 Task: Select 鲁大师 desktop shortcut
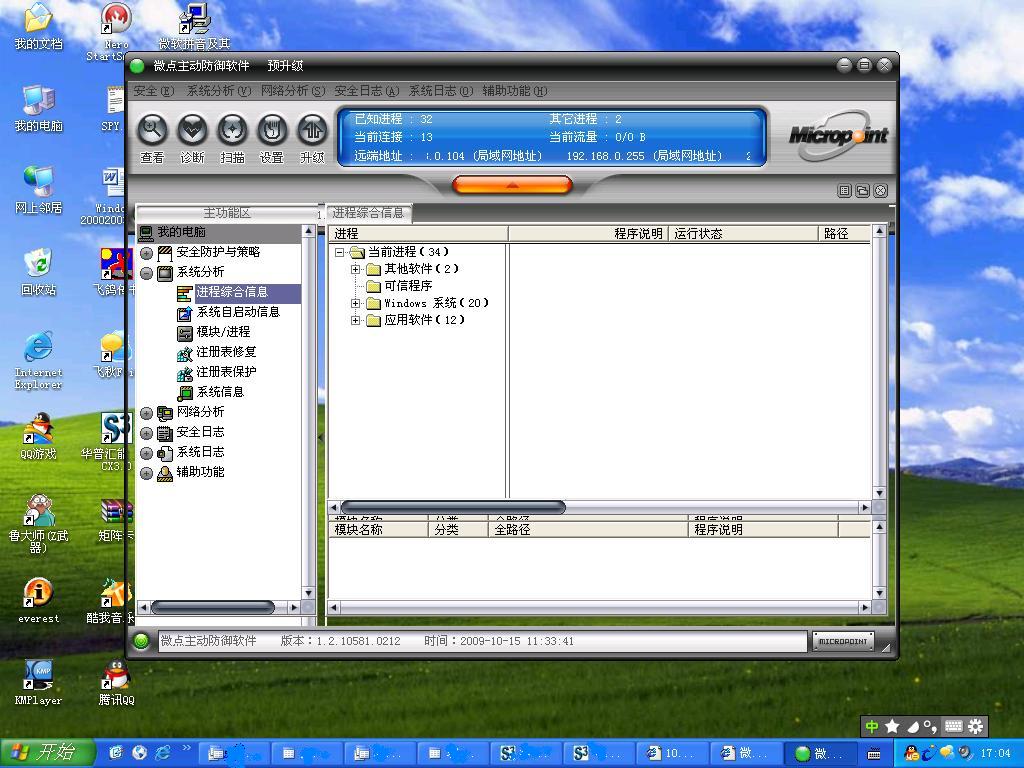pyautogui.click(x=39, y=524)
